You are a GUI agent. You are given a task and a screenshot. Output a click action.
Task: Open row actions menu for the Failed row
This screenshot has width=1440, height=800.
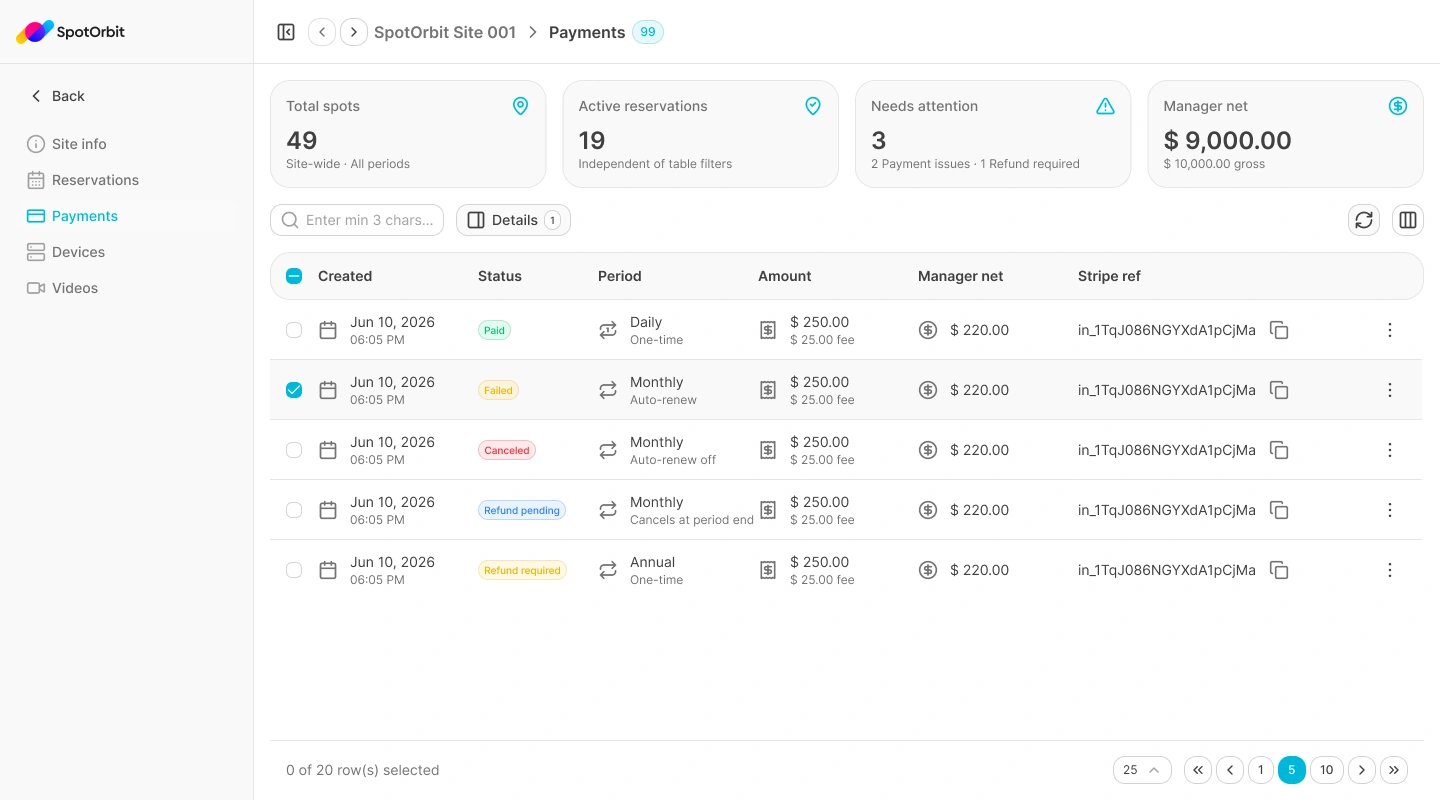click(1390, 390)
